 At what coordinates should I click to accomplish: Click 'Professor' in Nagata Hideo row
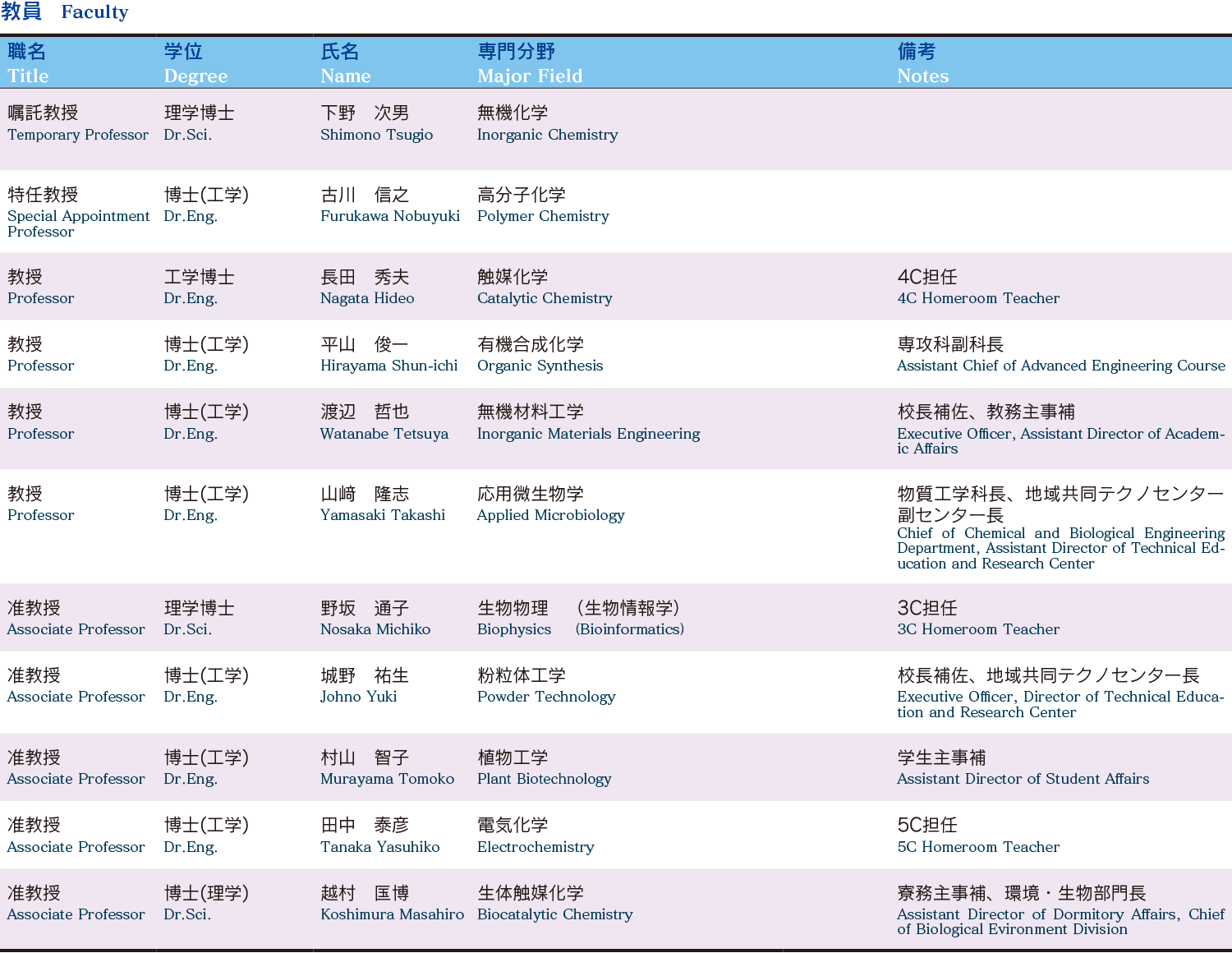pyautogui.click(x=40, y=298)
